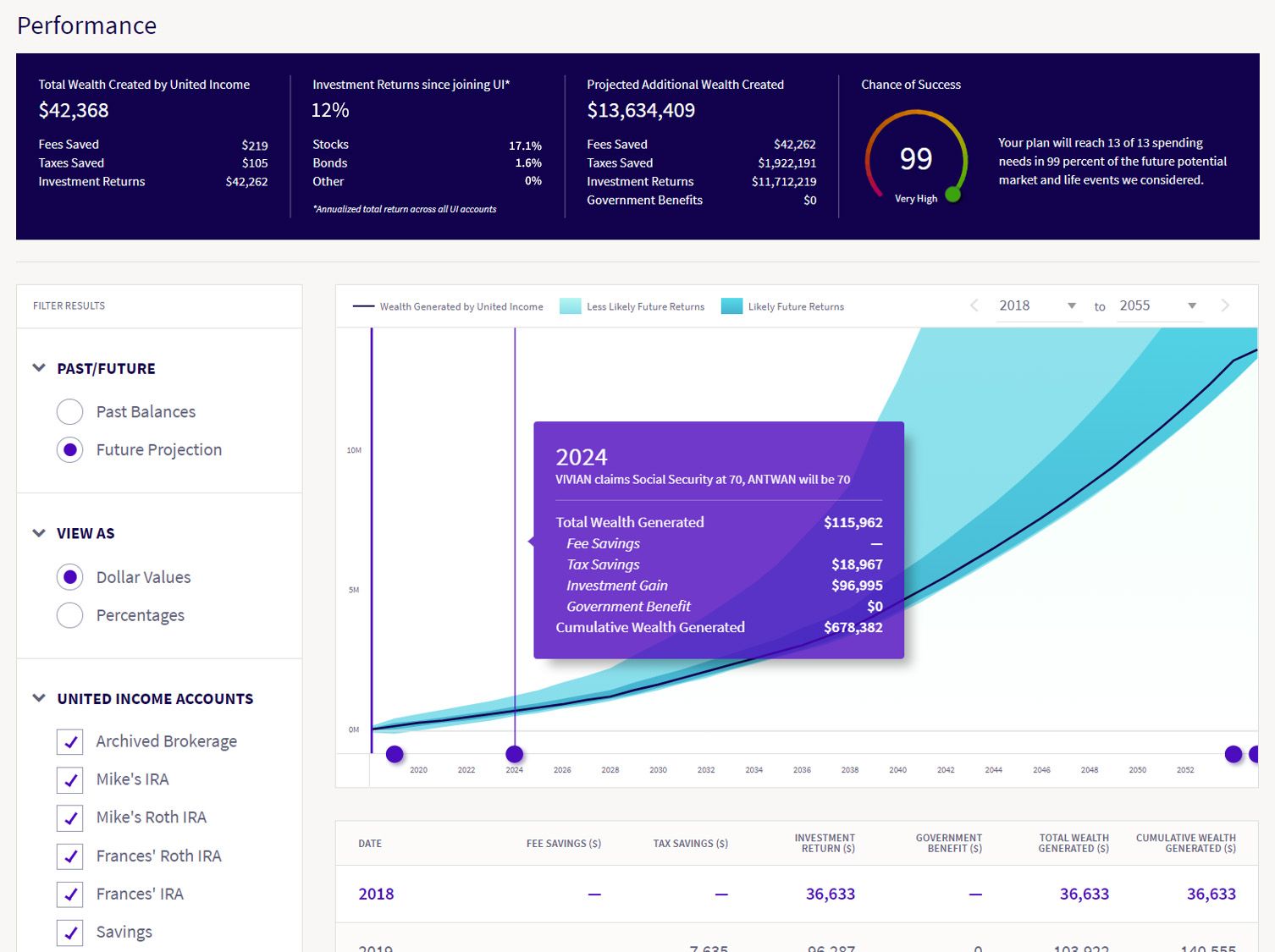
Task: Click the Less Likely Future Returns legend swatch
Action: pos(571,306)
